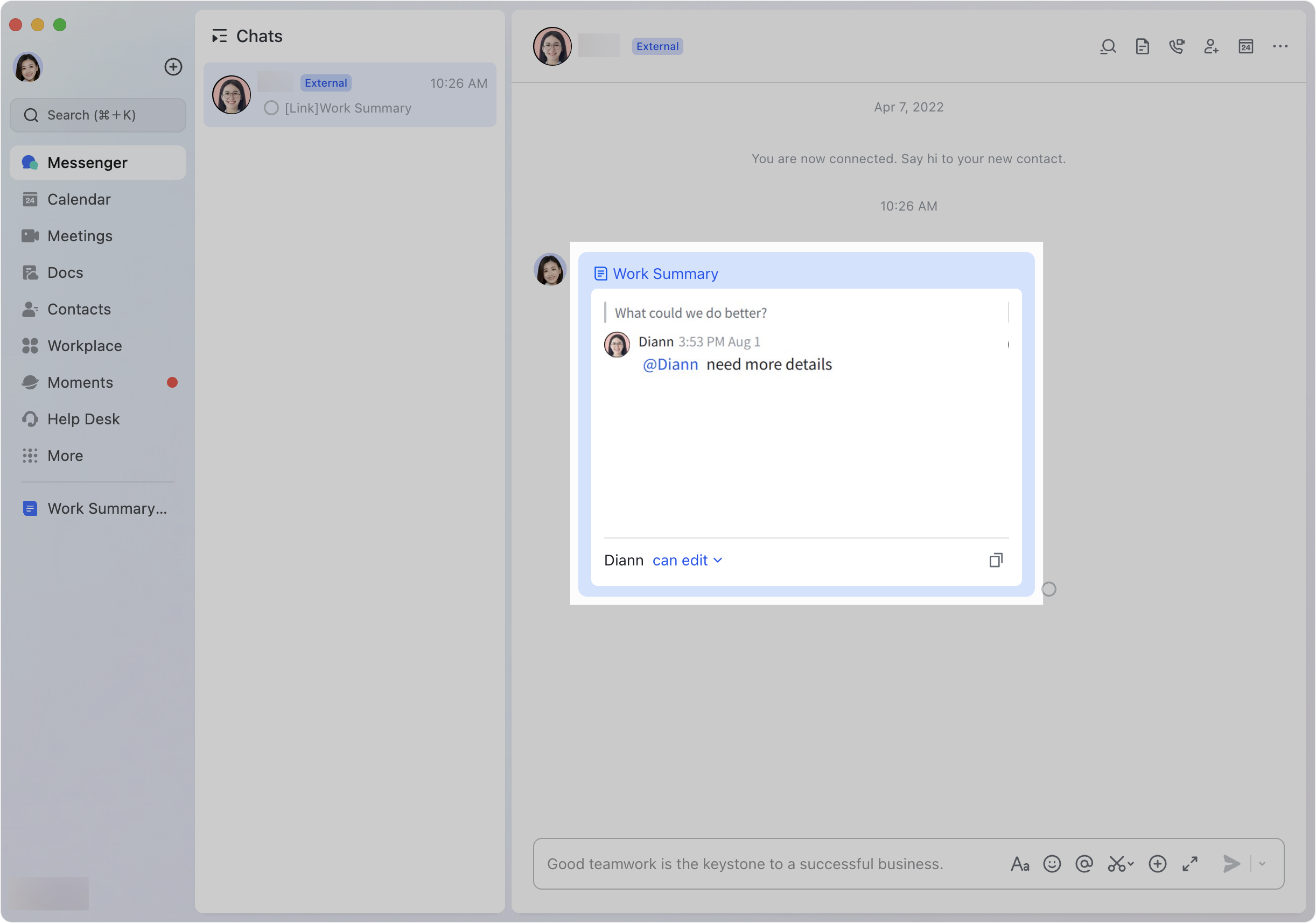Click the sender avatar beside Work Summary message
The image size is (1316, 923).
[x=550, y=270]
